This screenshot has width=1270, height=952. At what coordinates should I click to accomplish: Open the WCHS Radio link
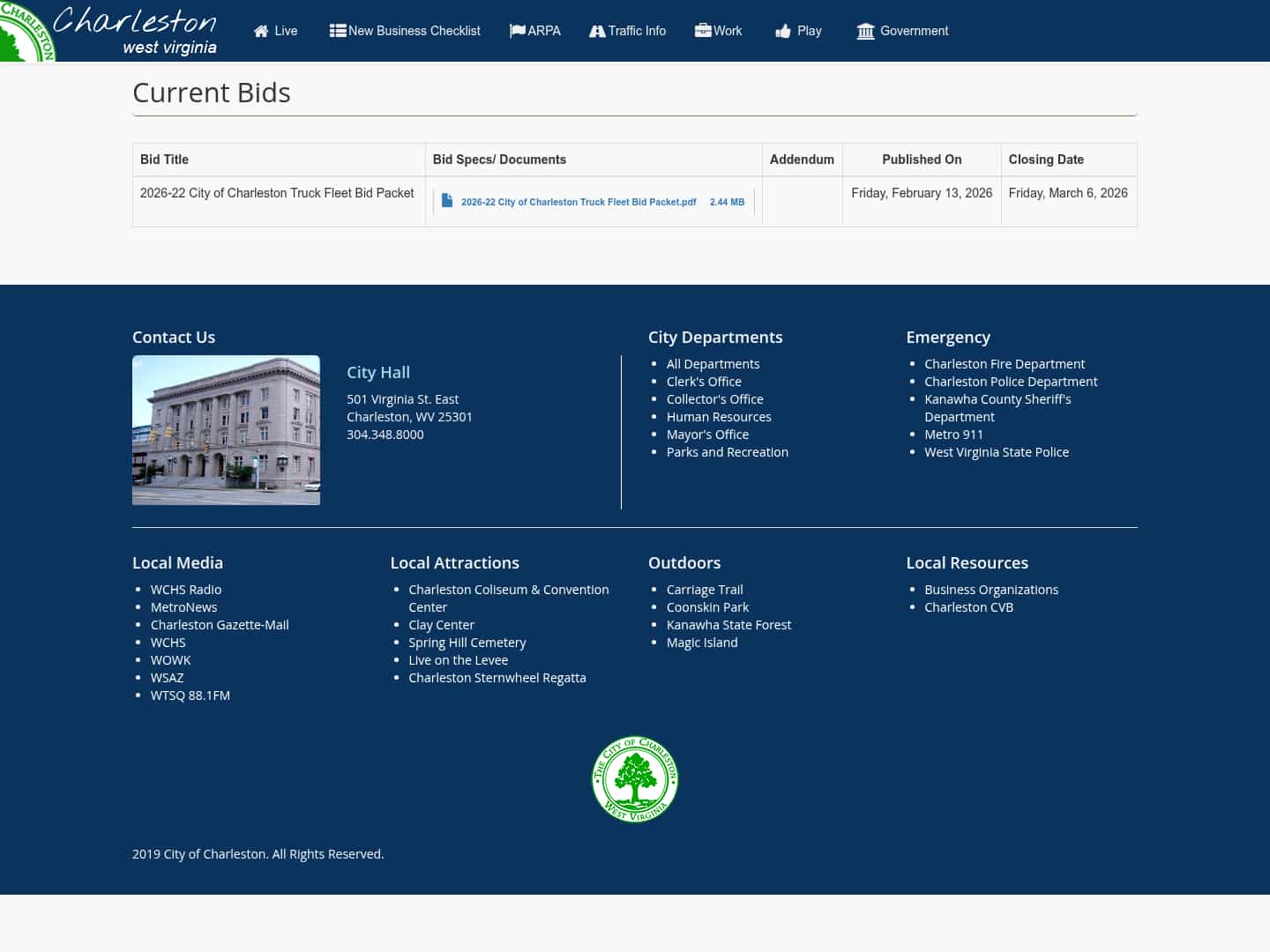click(186, 589)
